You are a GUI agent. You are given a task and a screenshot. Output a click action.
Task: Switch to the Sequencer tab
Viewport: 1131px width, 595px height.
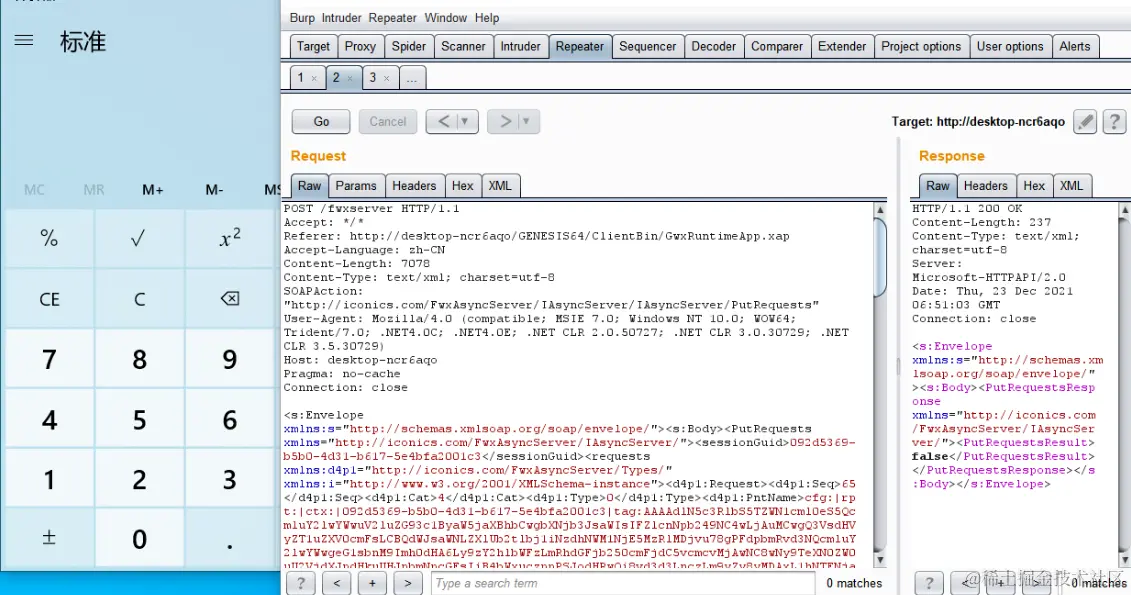pyautogui.click(x=648, y=46)
